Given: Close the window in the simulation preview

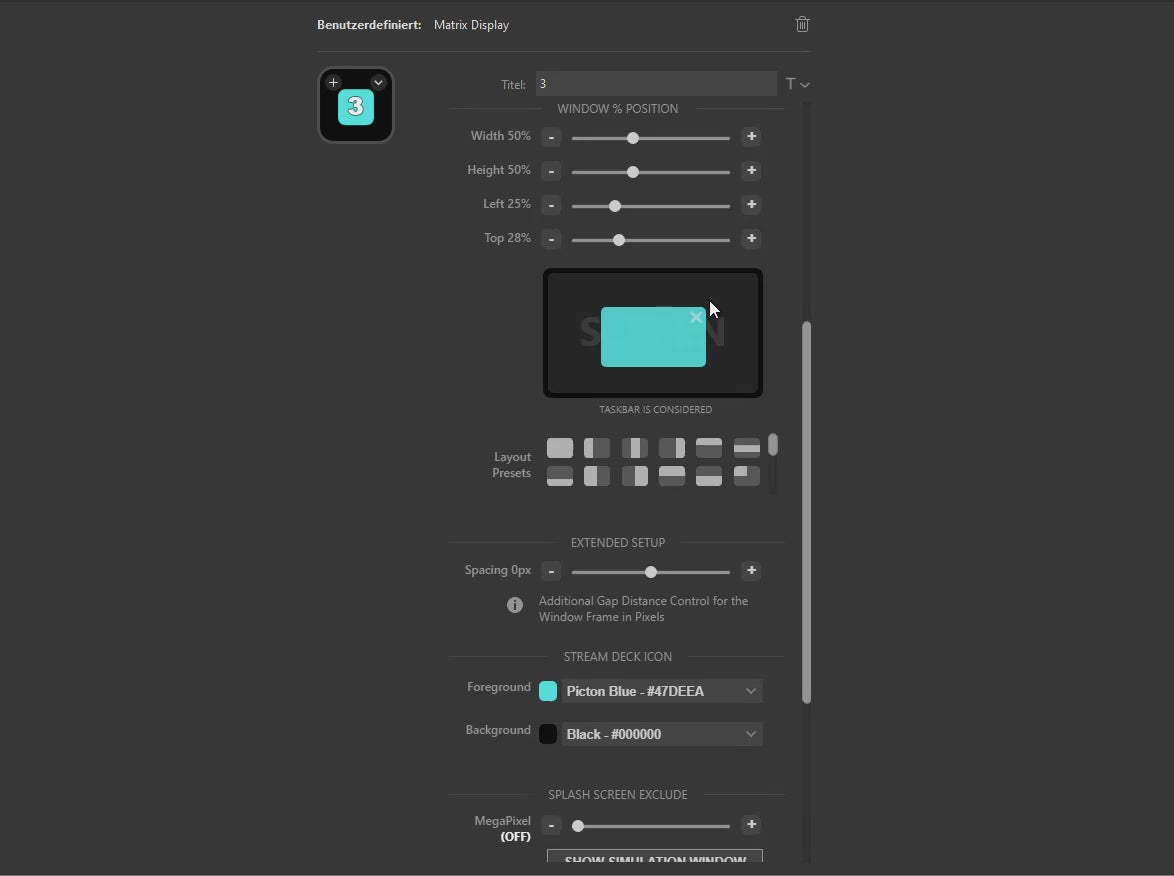Looking at the screenshot, I should pyautogui.click(x=697, y=317).
